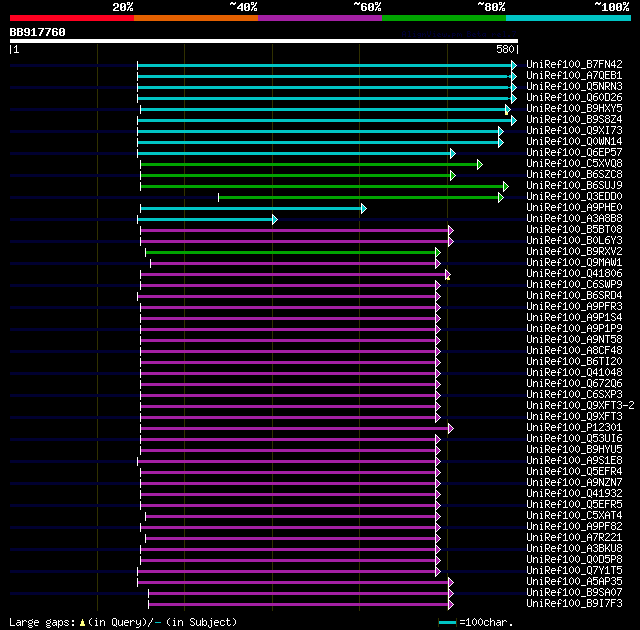
Task: Click the arrowhead ending the UniRef100_P12301 alignment
Action: pos(451,428)
